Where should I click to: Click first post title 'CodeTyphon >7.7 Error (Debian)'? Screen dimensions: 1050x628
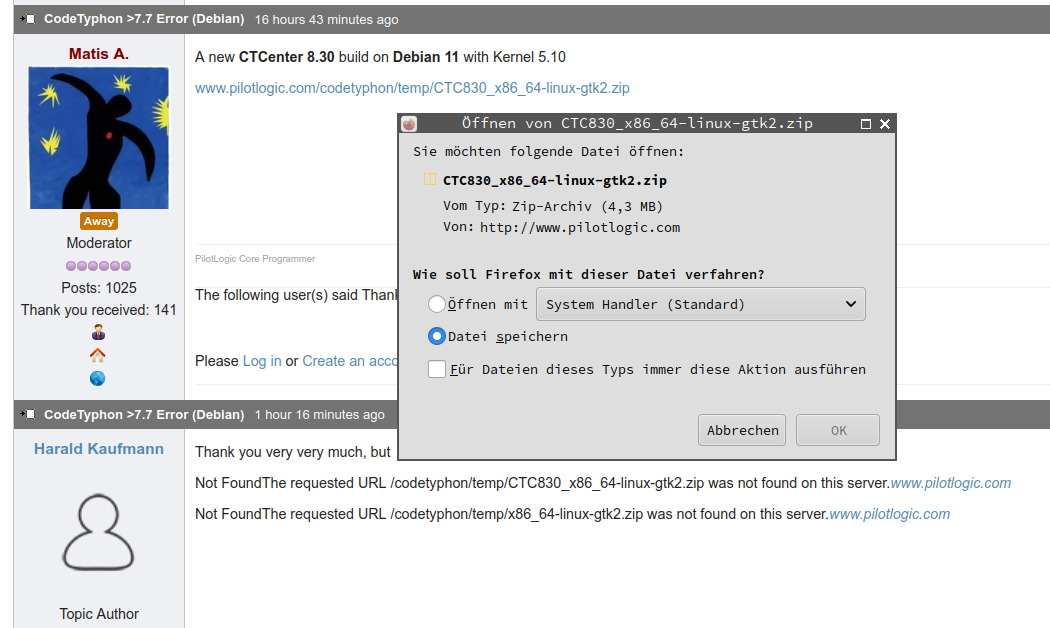(x=144, y=19)
